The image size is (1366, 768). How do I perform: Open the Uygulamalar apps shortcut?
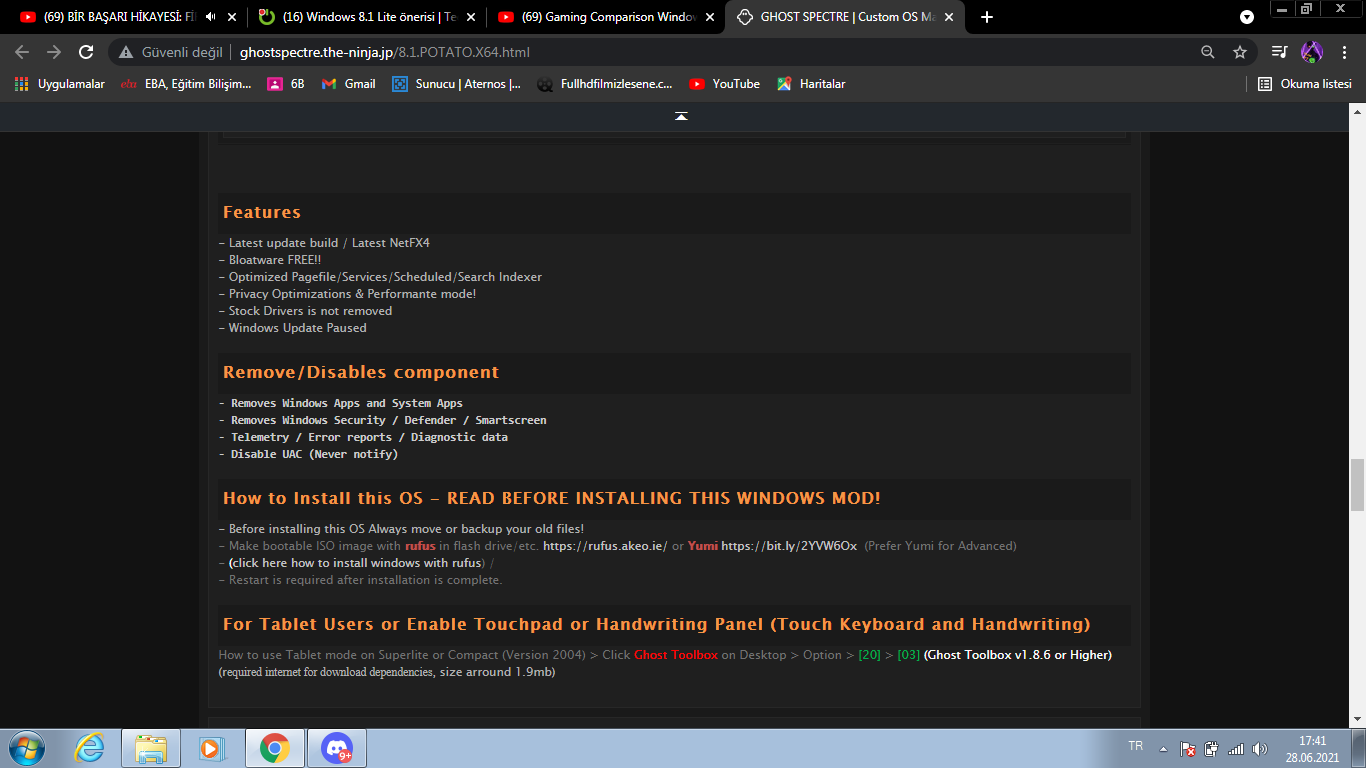click(60, 84)
